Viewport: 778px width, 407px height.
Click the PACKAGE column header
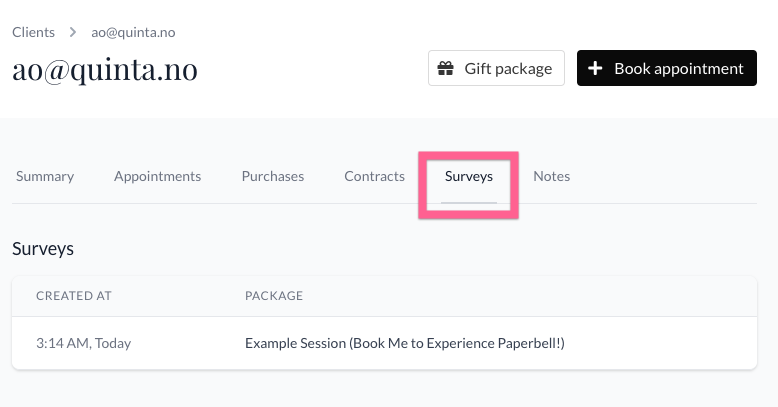coord(274,296)
